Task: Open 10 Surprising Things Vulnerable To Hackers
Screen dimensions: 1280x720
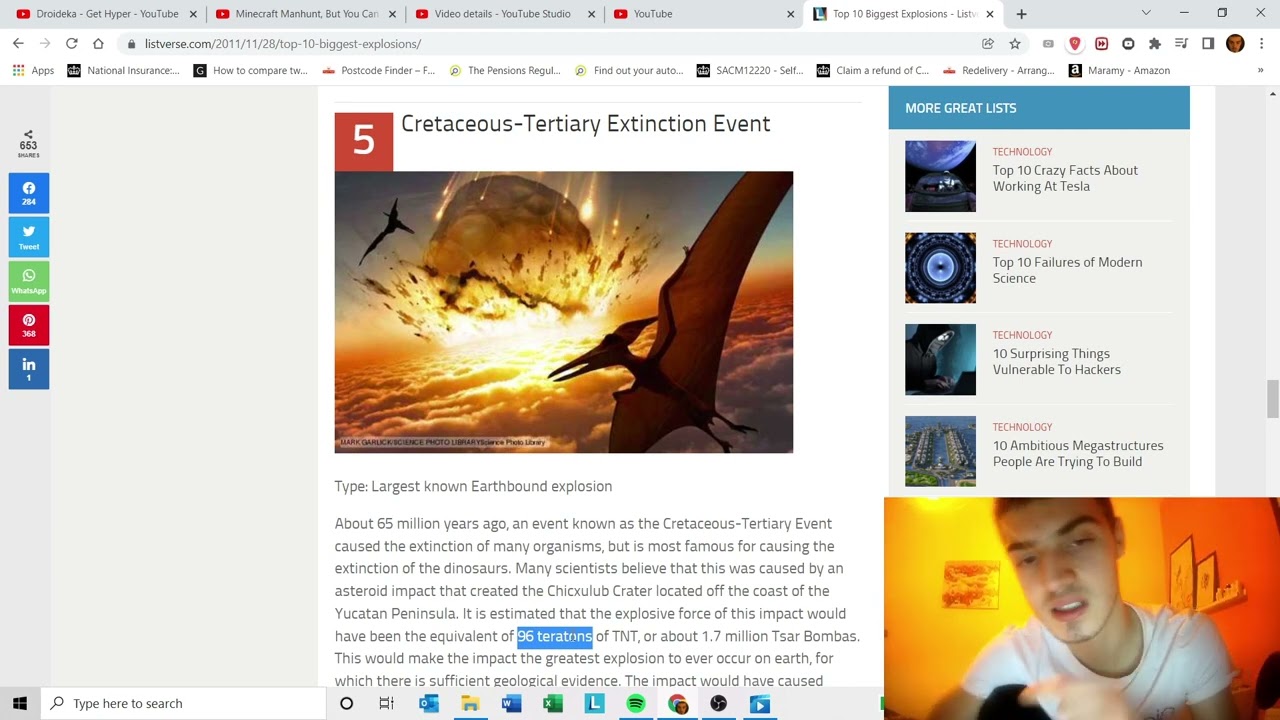Action: click(1056, 362)
